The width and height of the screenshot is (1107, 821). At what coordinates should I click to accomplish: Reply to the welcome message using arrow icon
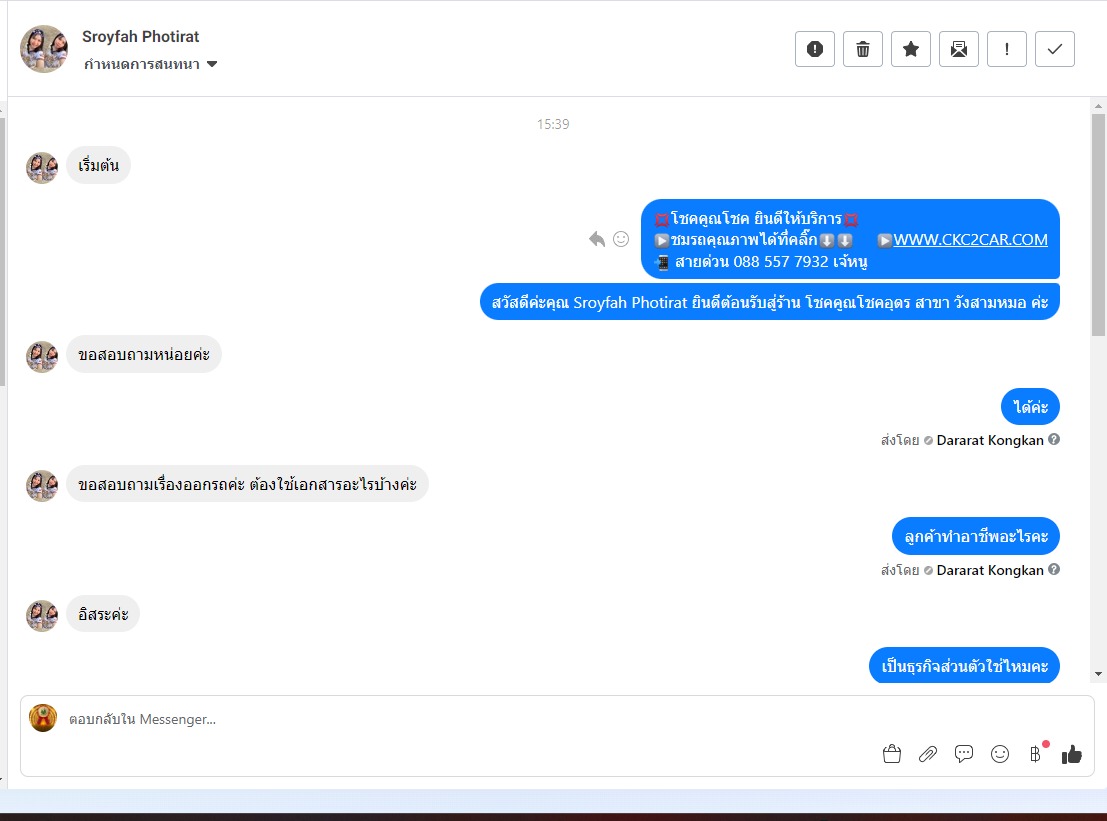coord(597,239)
